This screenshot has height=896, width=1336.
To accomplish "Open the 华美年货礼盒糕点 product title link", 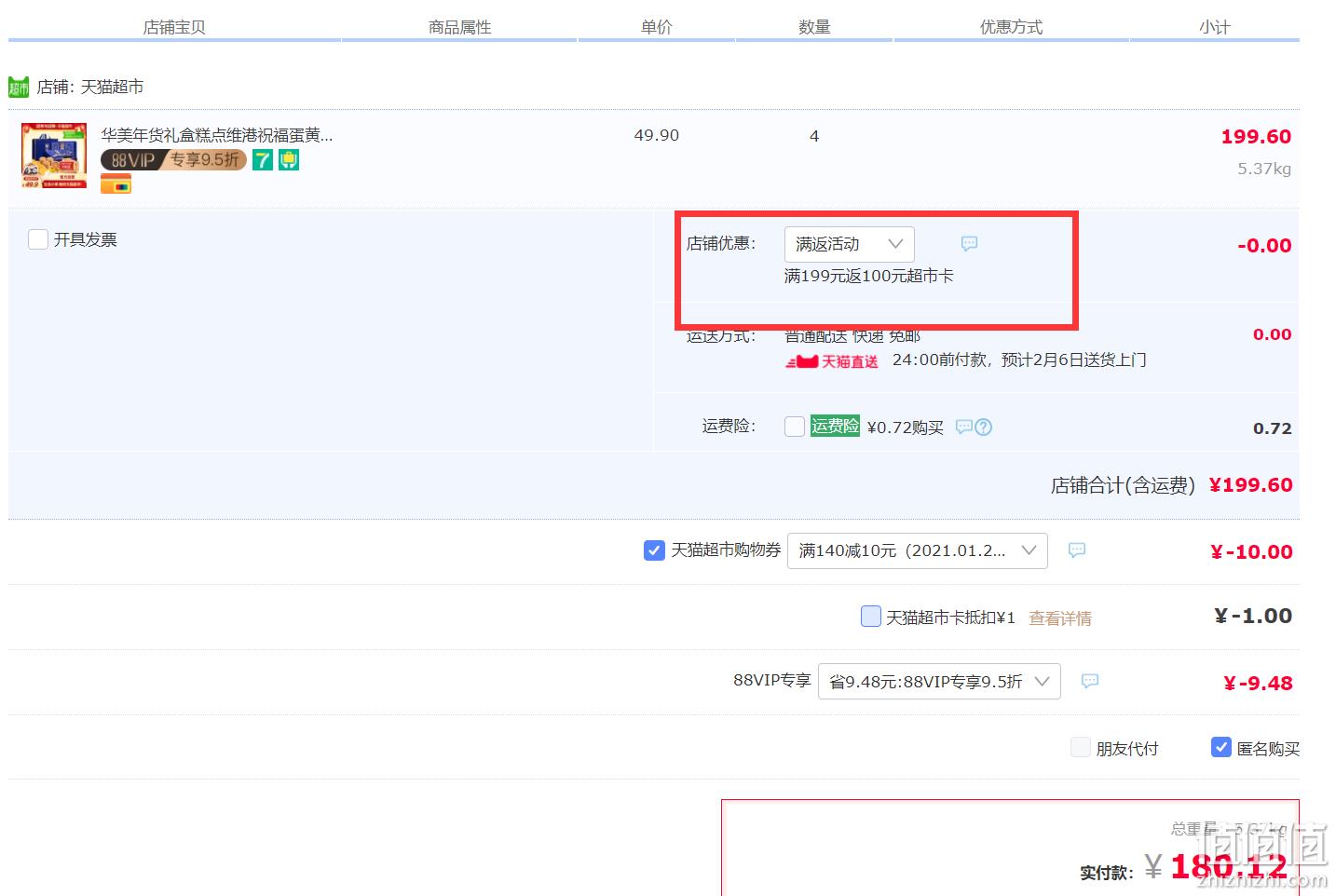I will click(217, 135).
